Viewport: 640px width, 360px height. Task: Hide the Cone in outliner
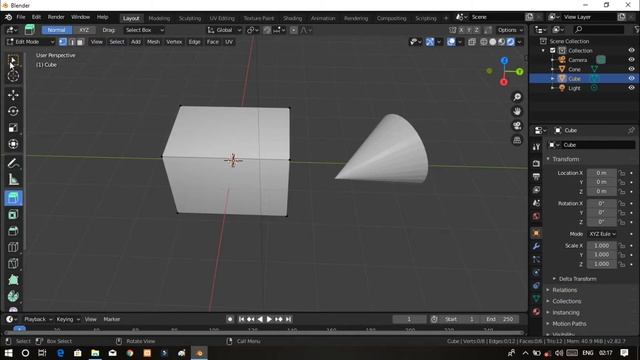[631, 69]
